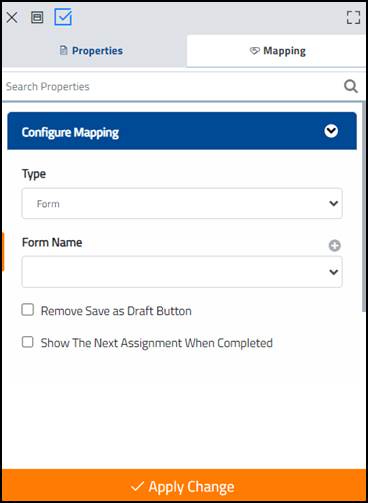Click the fullscreen expand icon

tap(353, 17)
